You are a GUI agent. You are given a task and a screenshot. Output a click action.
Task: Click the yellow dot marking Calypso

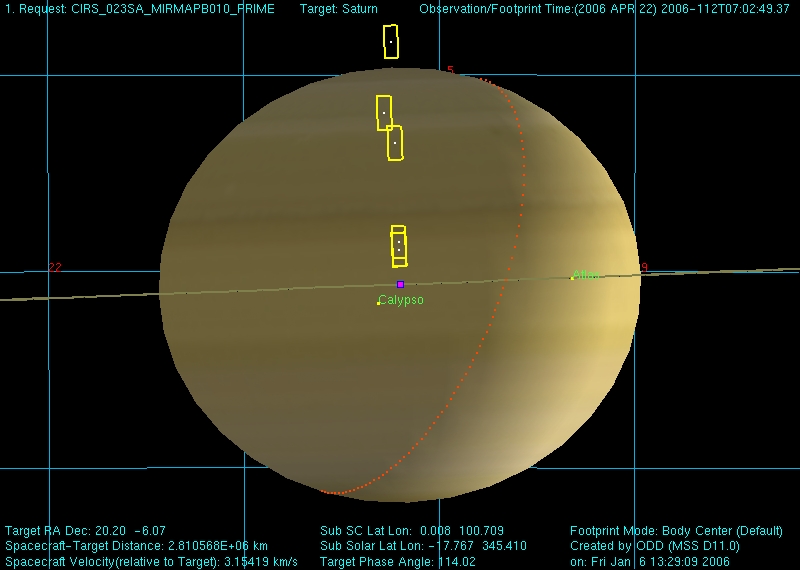pos(378,303)
